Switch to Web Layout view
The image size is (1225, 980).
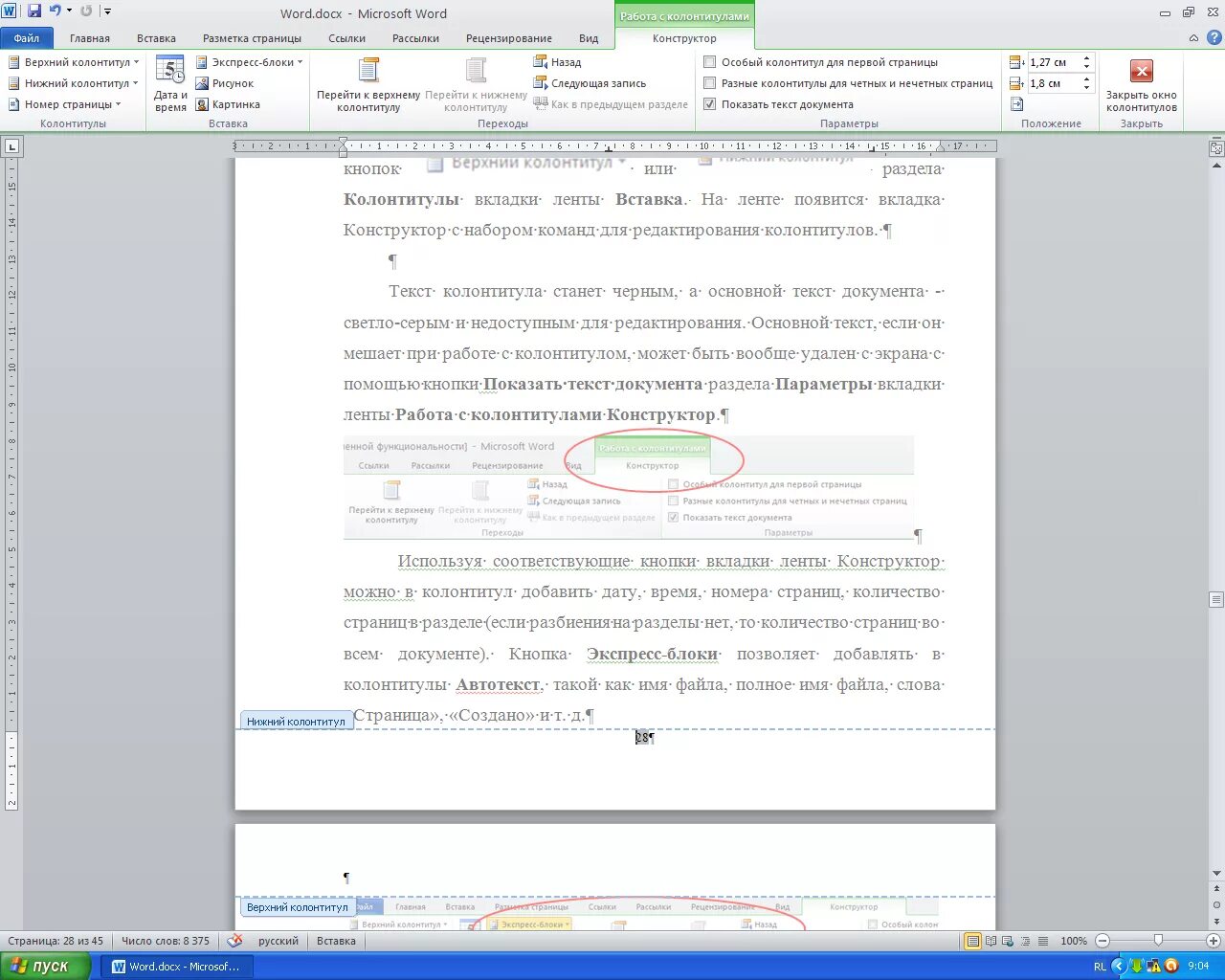pyautogui.click(x=1009, y=941)
